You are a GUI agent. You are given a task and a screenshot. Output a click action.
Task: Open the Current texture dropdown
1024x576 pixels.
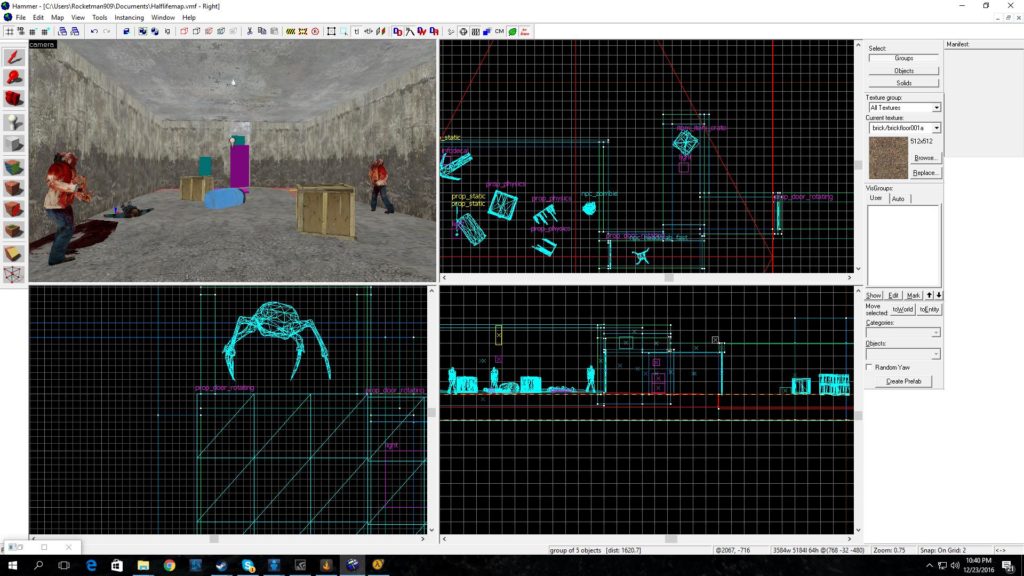coord(936,128)
